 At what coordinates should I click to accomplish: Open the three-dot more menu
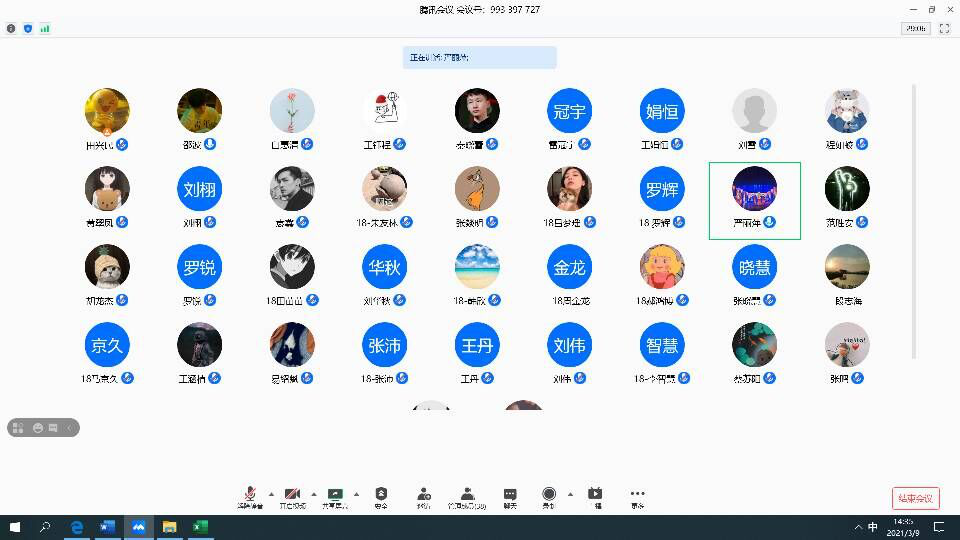(x=637, y=494)
